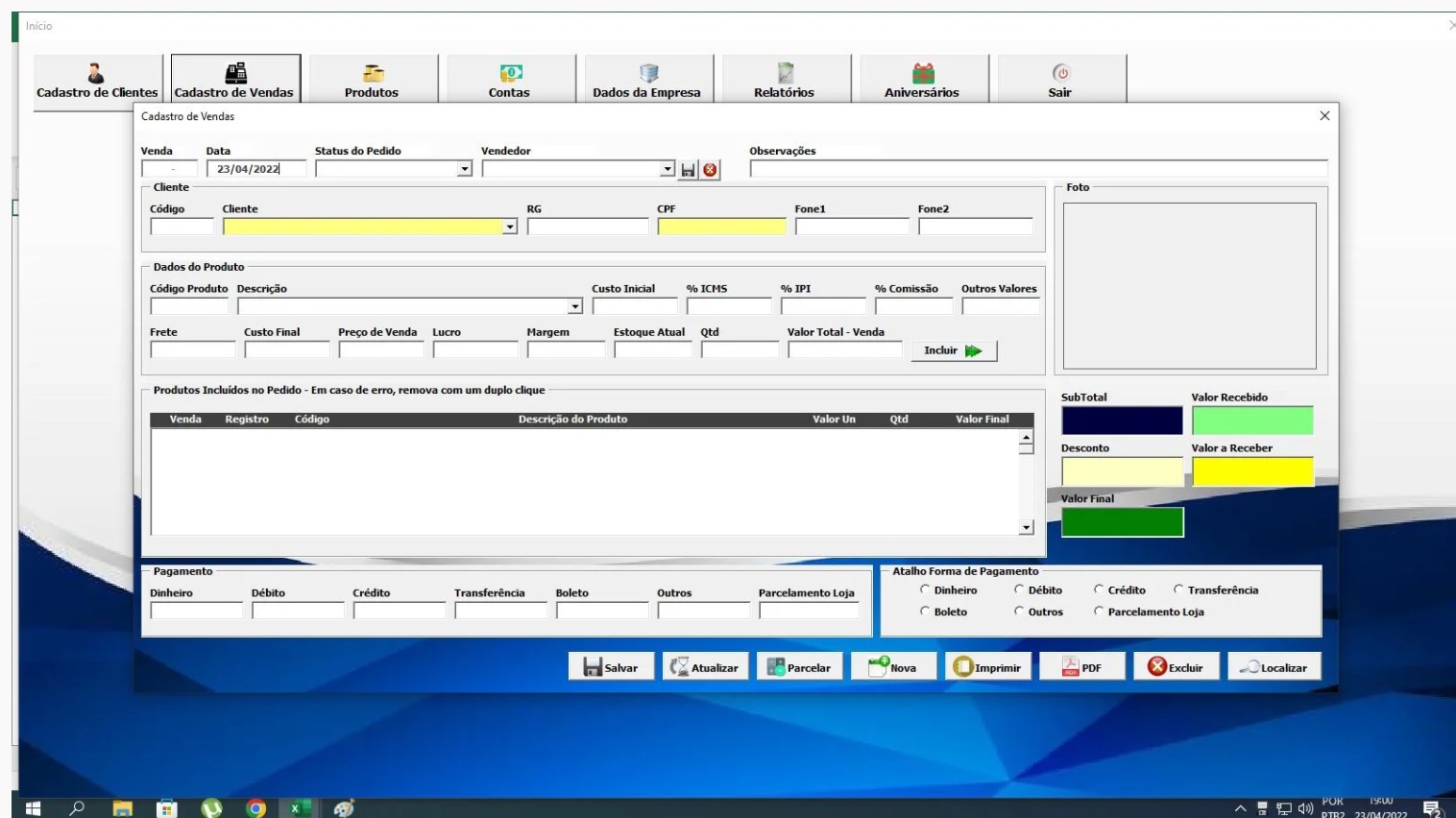
Task: Open uTorrent from the taskbar
Action: 211,808
